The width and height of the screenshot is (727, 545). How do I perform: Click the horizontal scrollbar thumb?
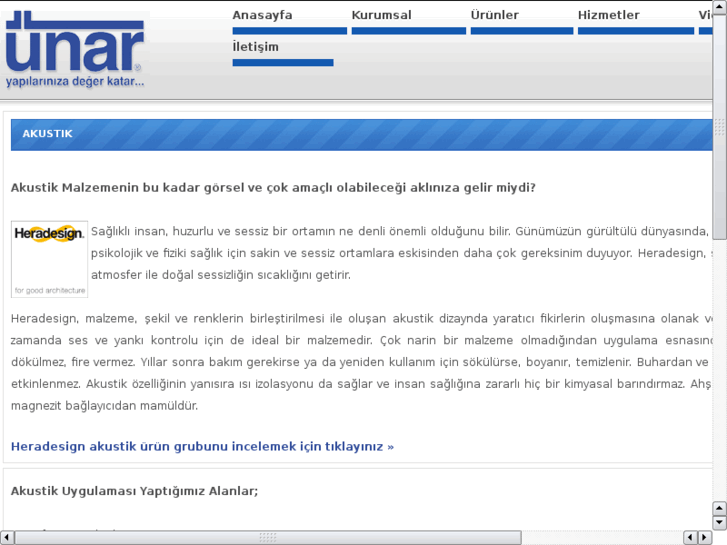(x=268, y=537)
